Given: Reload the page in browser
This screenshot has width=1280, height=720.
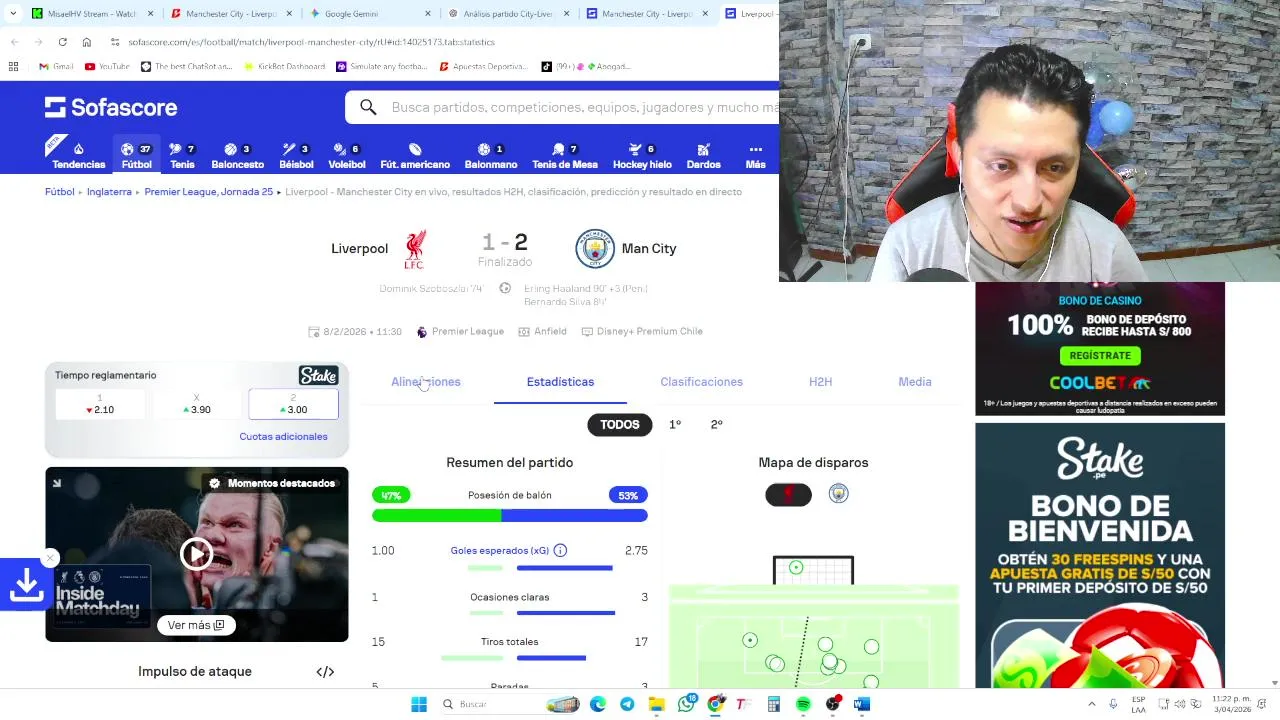Looking at the screenshot, I should pyautogui.click(x=62, y=42).
